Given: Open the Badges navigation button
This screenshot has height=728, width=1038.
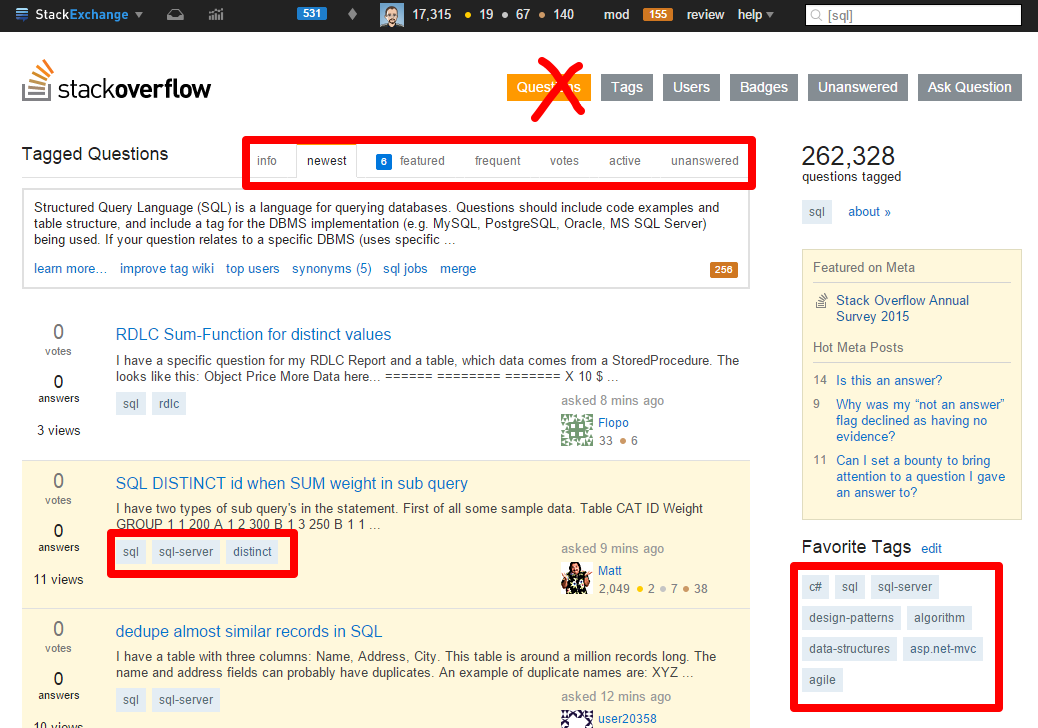Looking at the screenshot, I should coord(764,87).
